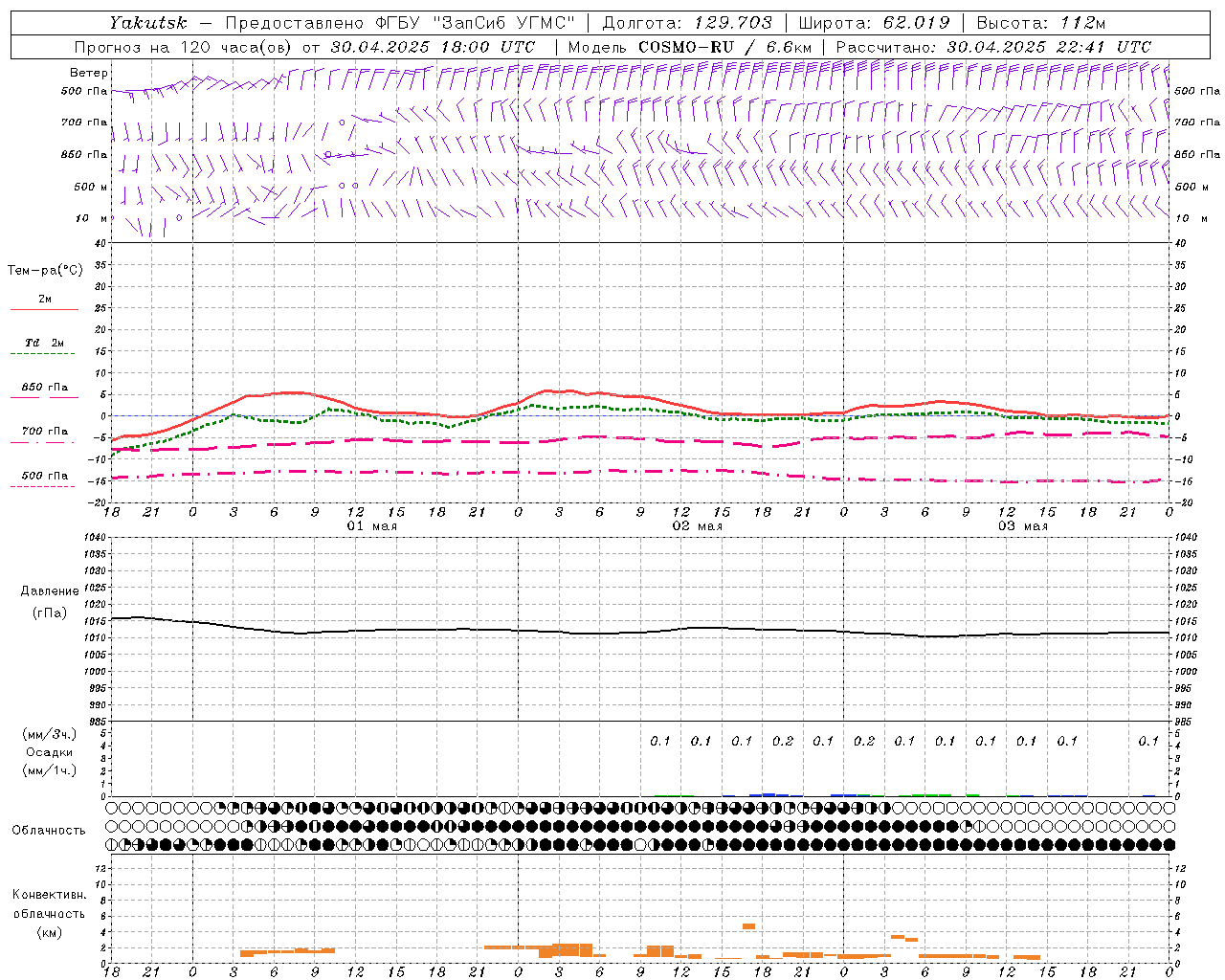Click the tallest orange convective cloud bar near 5 km
The width and height of the screenshot is (1225, 980).
(x=748, y=926)
